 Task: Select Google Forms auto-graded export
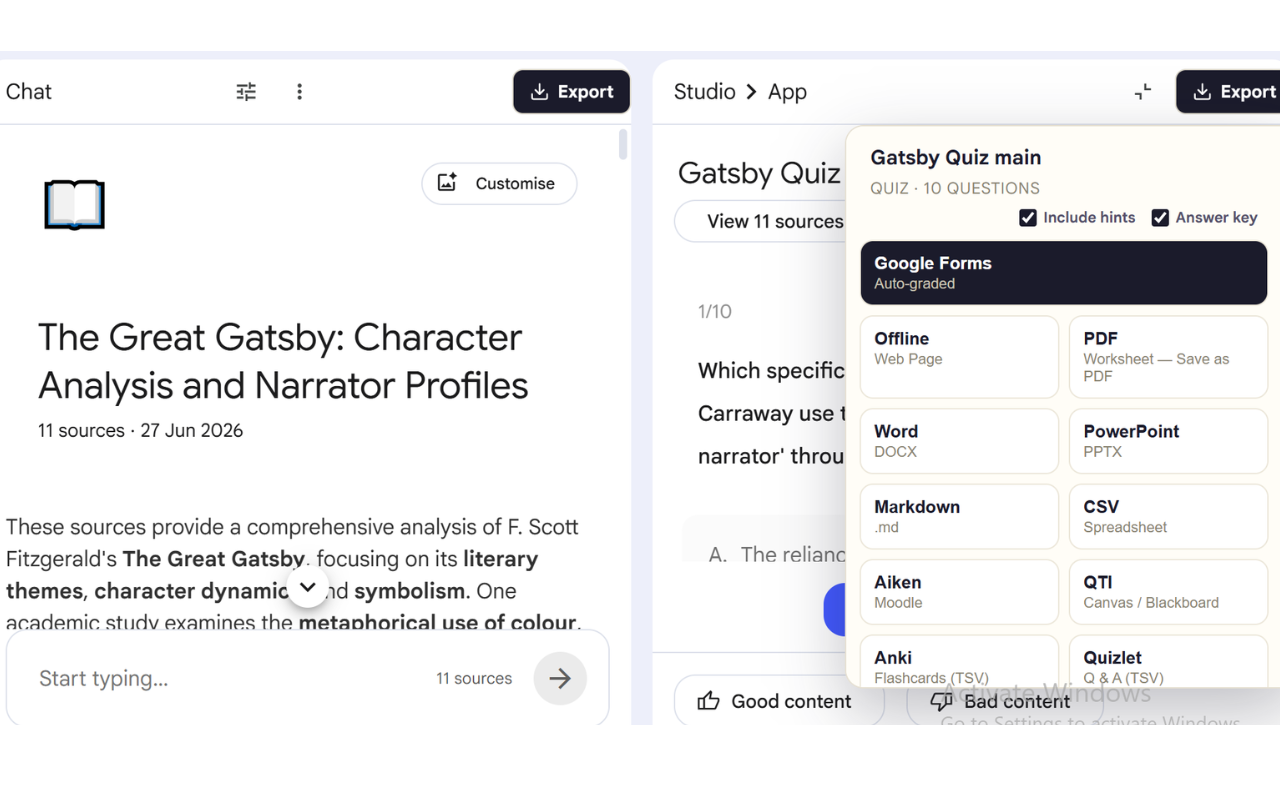pyautogui.click(x=1064, y=273)
